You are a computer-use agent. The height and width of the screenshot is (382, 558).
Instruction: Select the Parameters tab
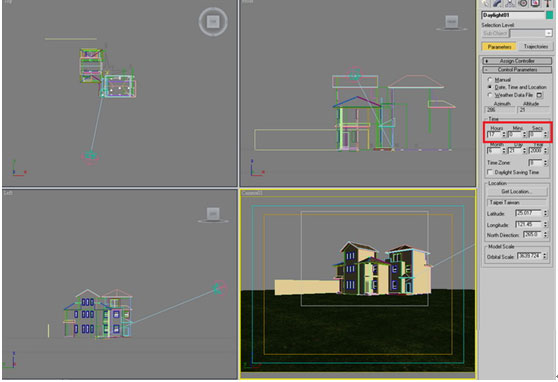point(499,47)
